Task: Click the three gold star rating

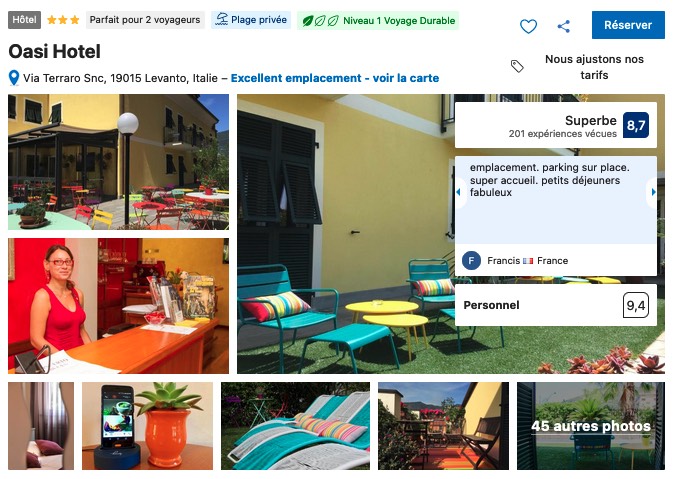Action: [63, 20]
